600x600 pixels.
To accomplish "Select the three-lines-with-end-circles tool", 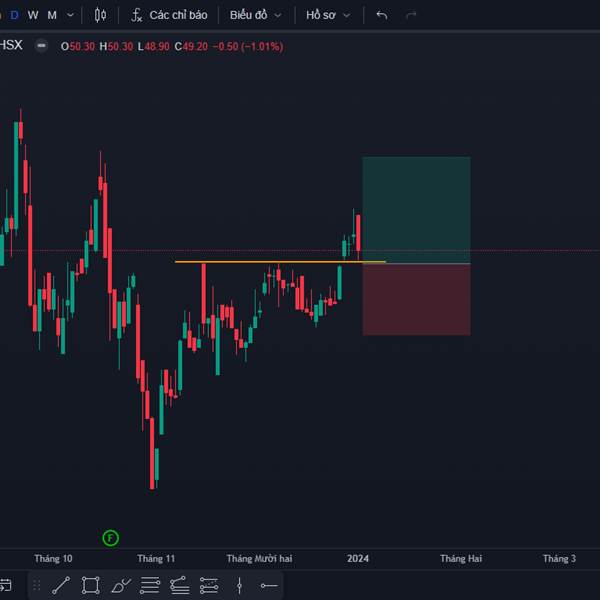I will click(209, 585).
